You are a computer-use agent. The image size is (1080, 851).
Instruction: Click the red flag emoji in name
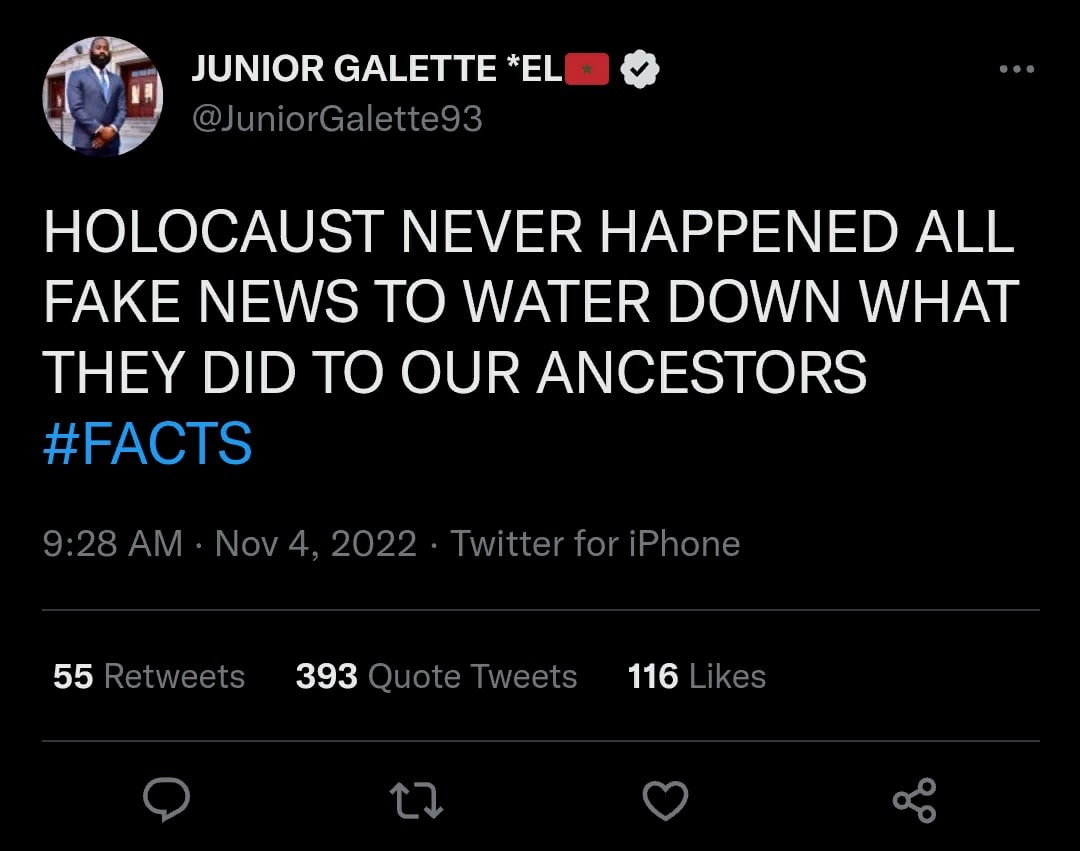(587, 69)
